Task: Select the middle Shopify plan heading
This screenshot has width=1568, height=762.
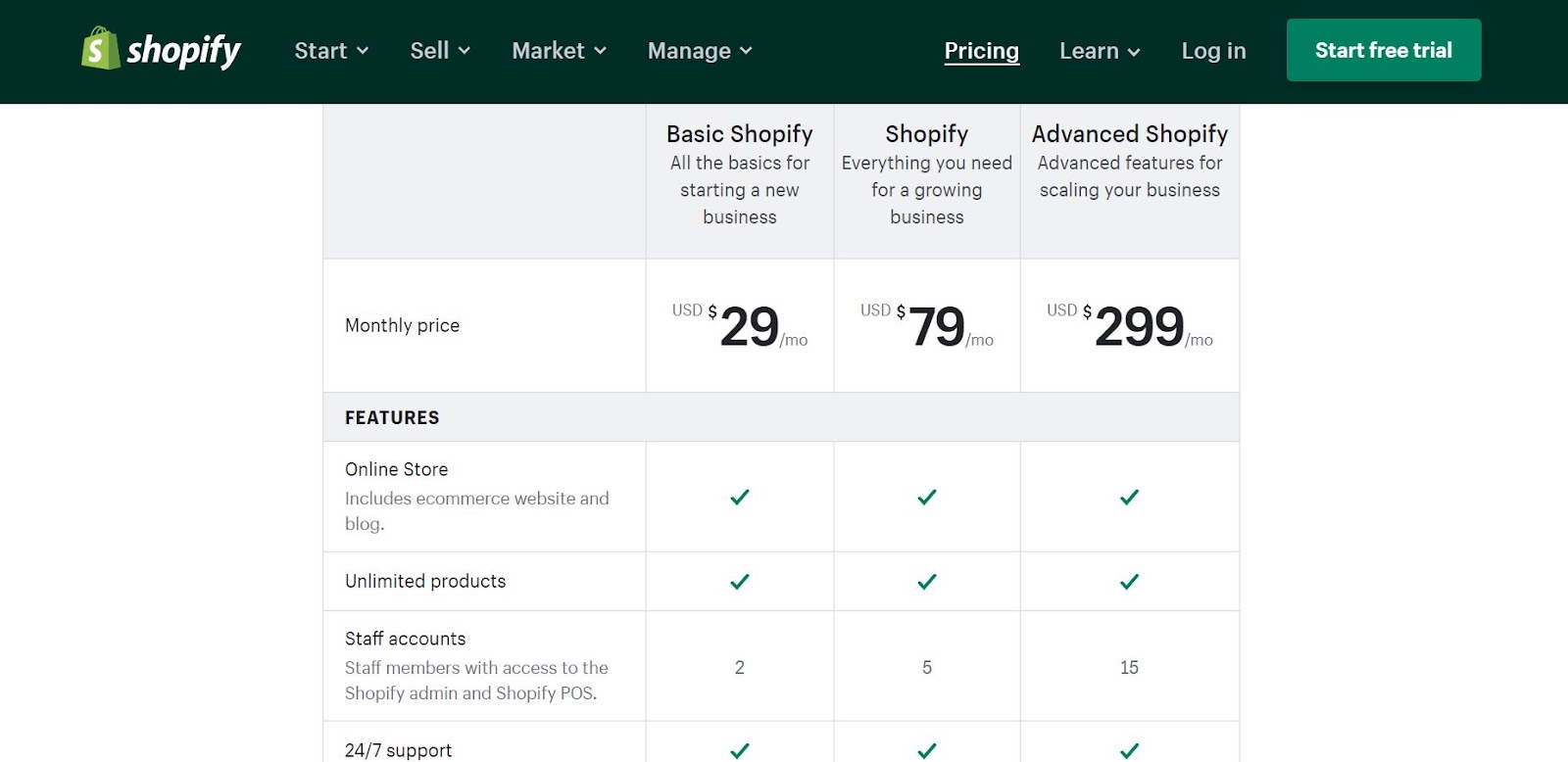Action: click(x=927, y=133)
